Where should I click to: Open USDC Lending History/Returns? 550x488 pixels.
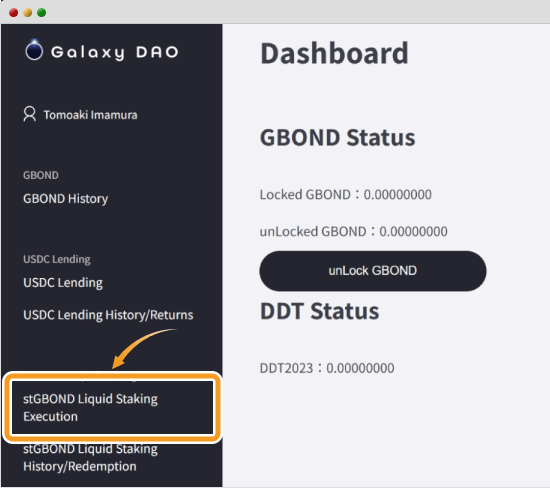tap(108, 315)
